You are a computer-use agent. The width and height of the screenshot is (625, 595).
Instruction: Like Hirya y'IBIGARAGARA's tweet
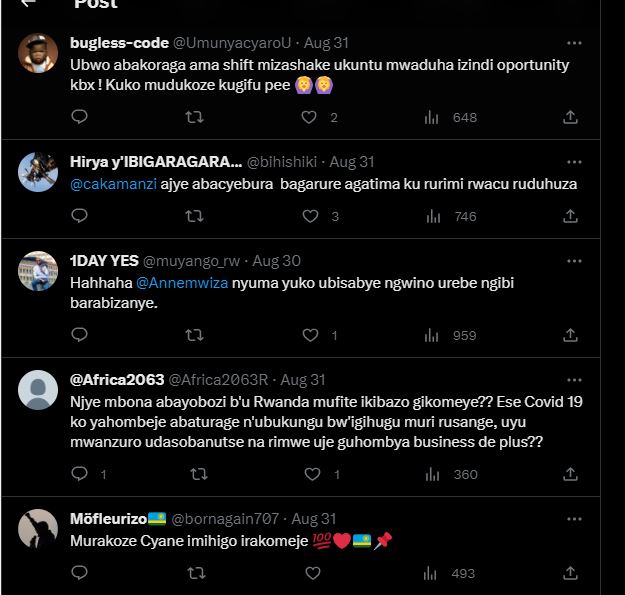tap(310, 216)
